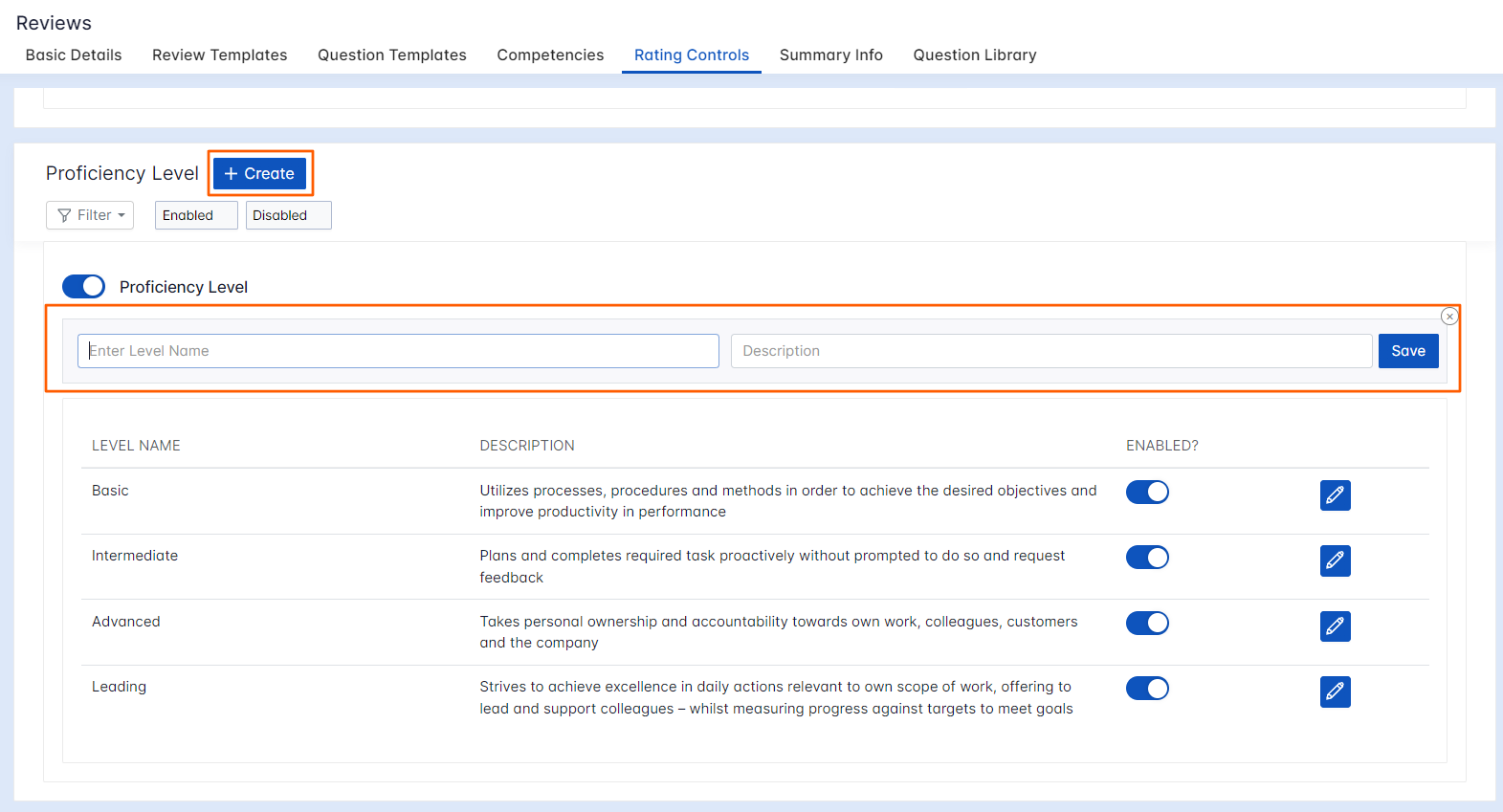Viewport: 1503px width, 812px height.
Task: Switch off the Advanced level toggle
Action: (1147, 624)
